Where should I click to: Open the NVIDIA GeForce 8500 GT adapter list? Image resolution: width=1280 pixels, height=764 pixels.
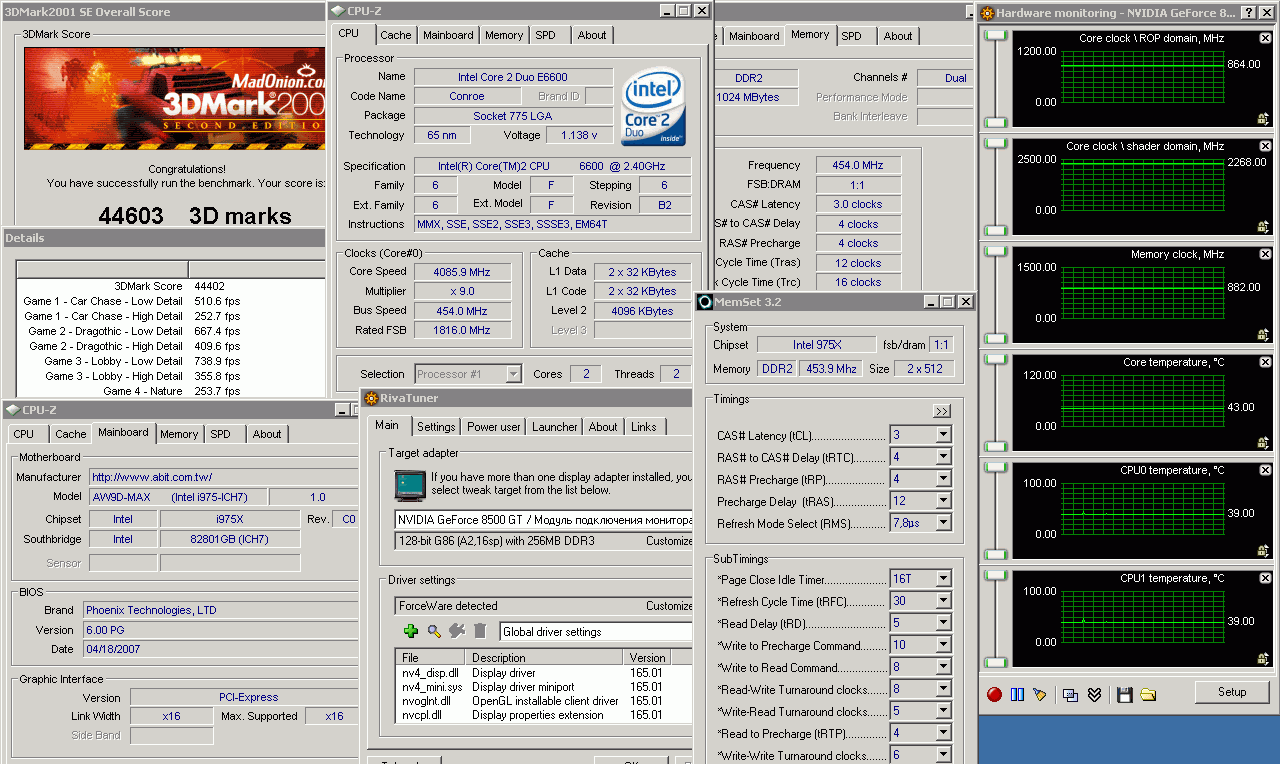543,520
